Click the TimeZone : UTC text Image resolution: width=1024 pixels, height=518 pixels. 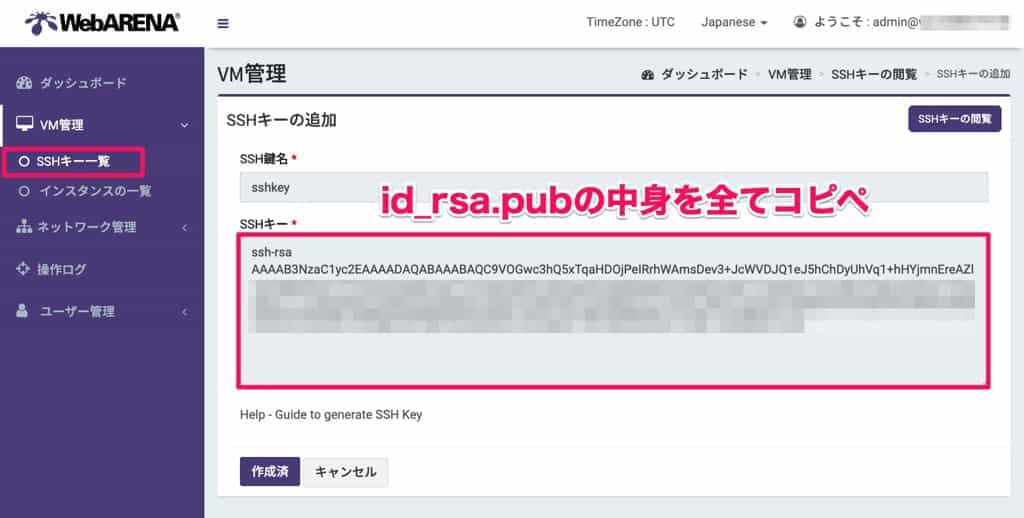630,22
